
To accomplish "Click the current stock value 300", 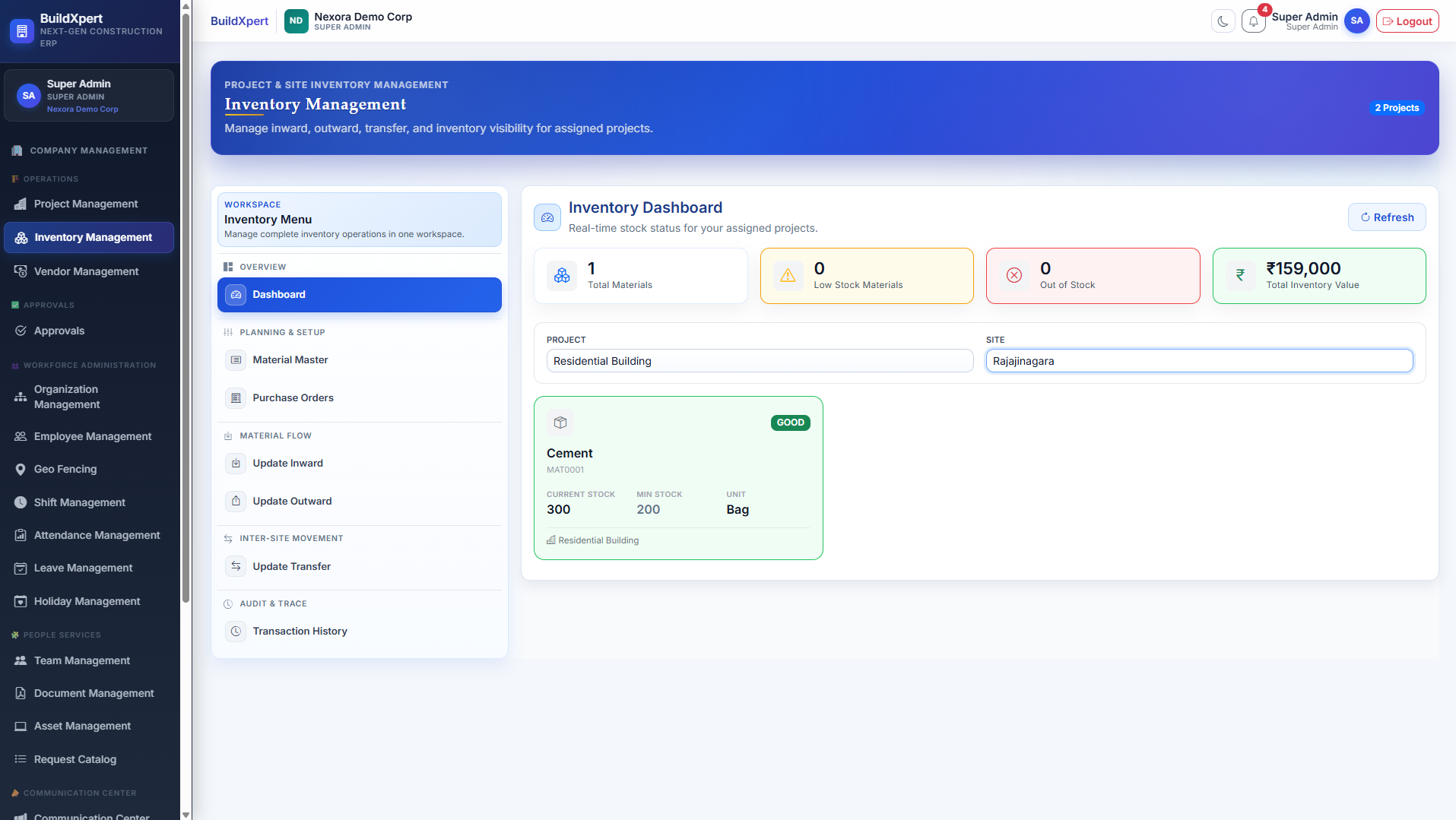I will click(559, 510).
